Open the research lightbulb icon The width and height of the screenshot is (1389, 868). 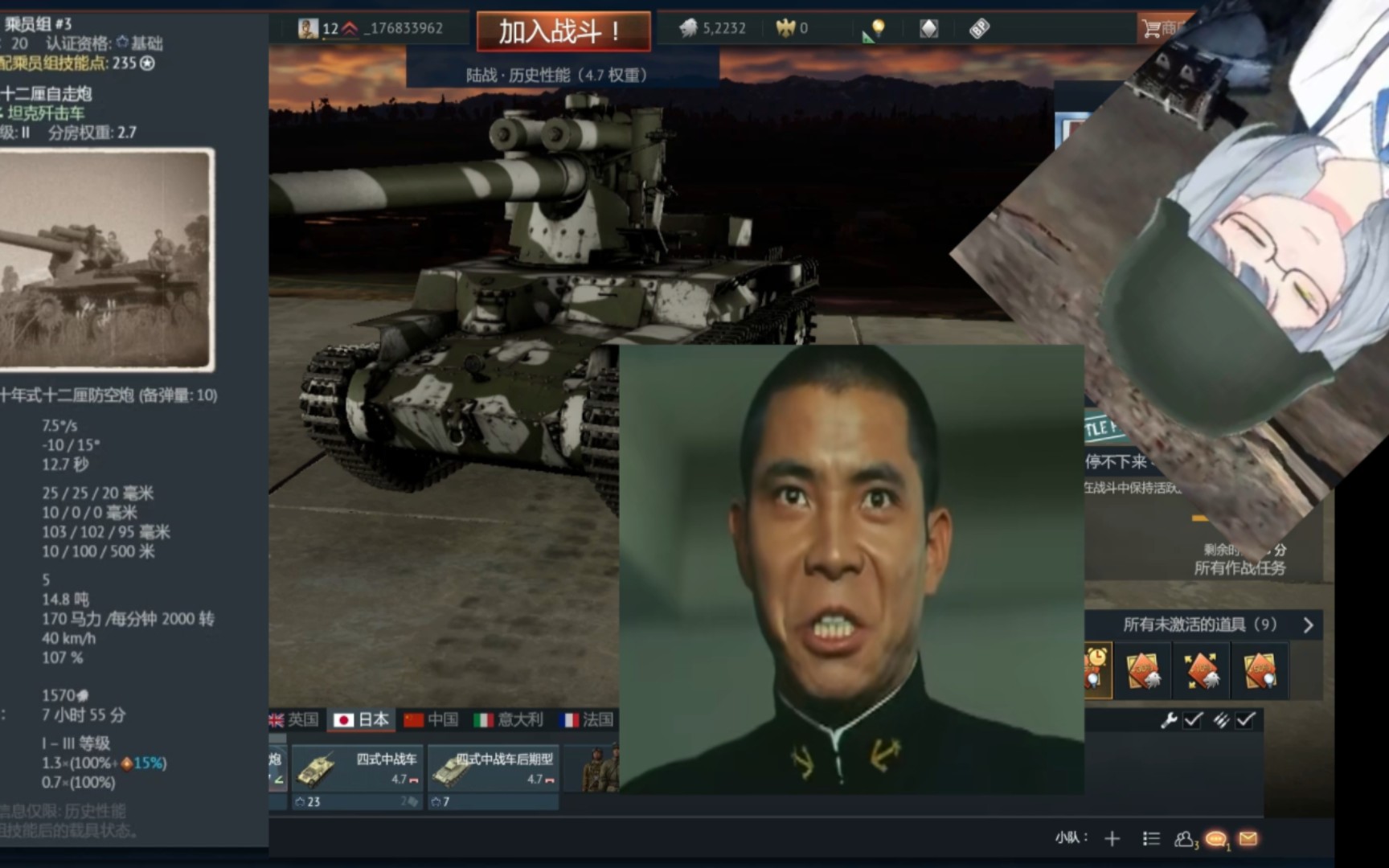click(875, 30)
